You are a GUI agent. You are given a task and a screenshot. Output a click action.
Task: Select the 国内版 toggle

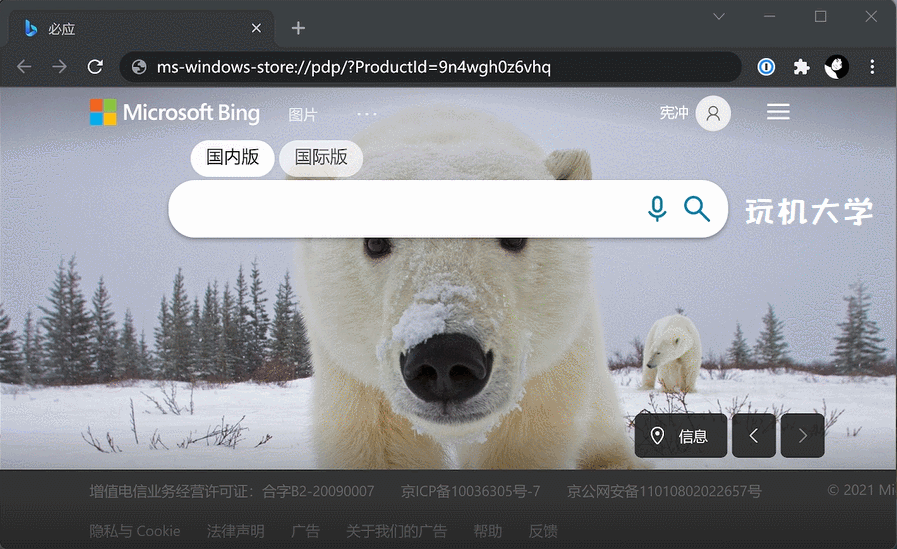click(232, 157)
